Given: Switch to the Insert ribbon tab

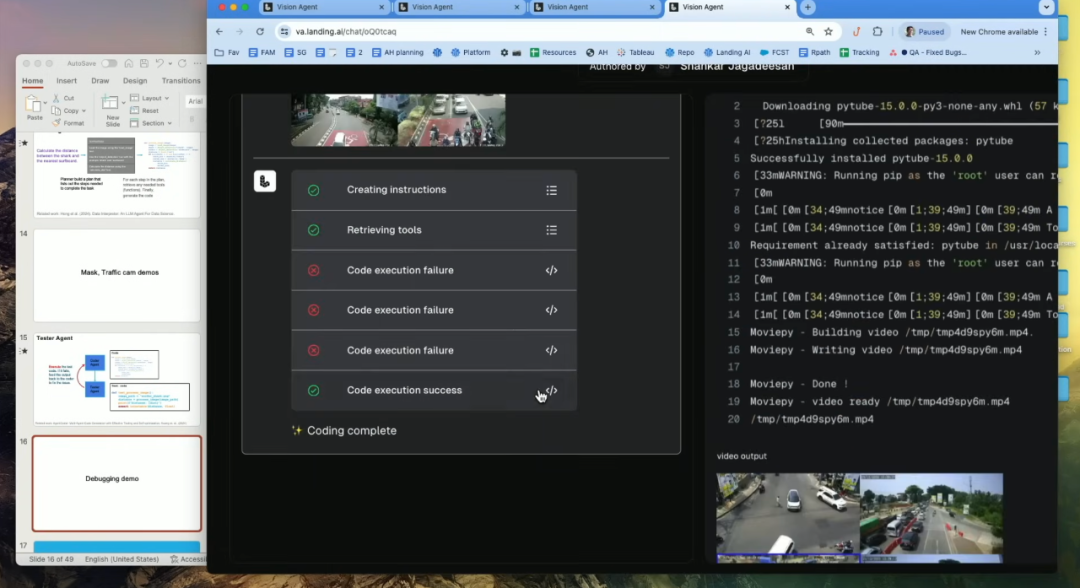Looking at the screenshot, I should [66, 81].
